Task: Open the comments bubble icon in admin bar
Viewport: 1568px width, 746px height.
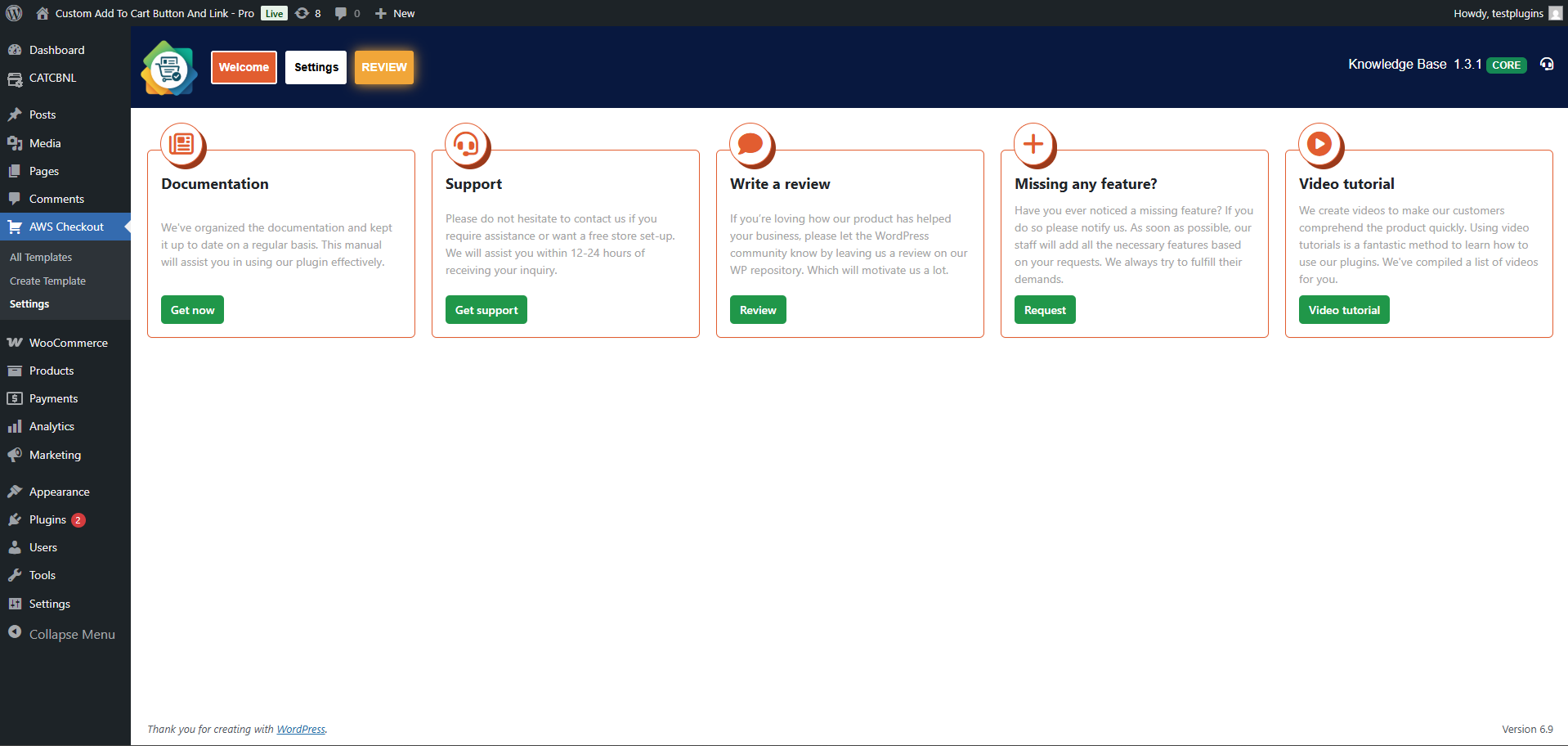Action: pos(341,13)
